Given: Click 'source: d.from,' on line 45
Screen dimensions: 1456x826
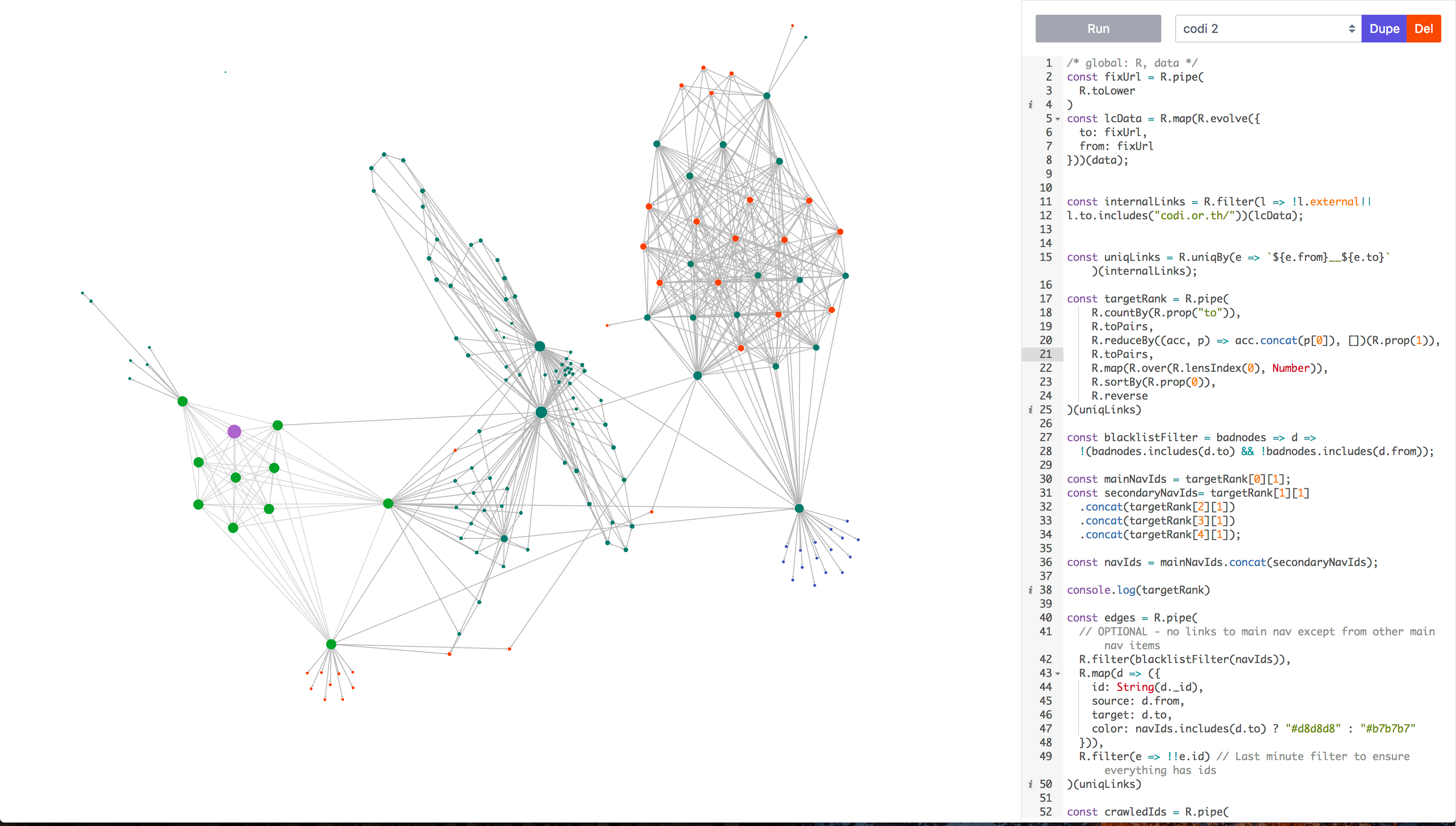Looking at the screenshot, I should click(x=1138, y=701).
